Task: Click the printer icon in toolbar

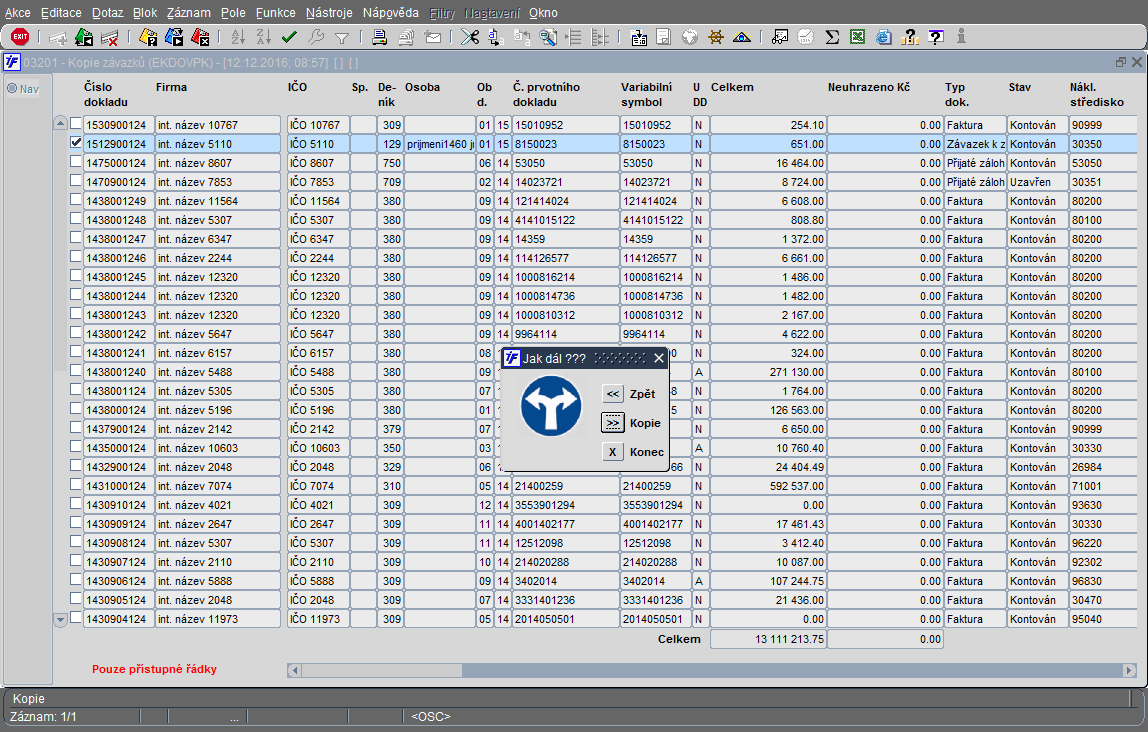Action: point(379,37)
